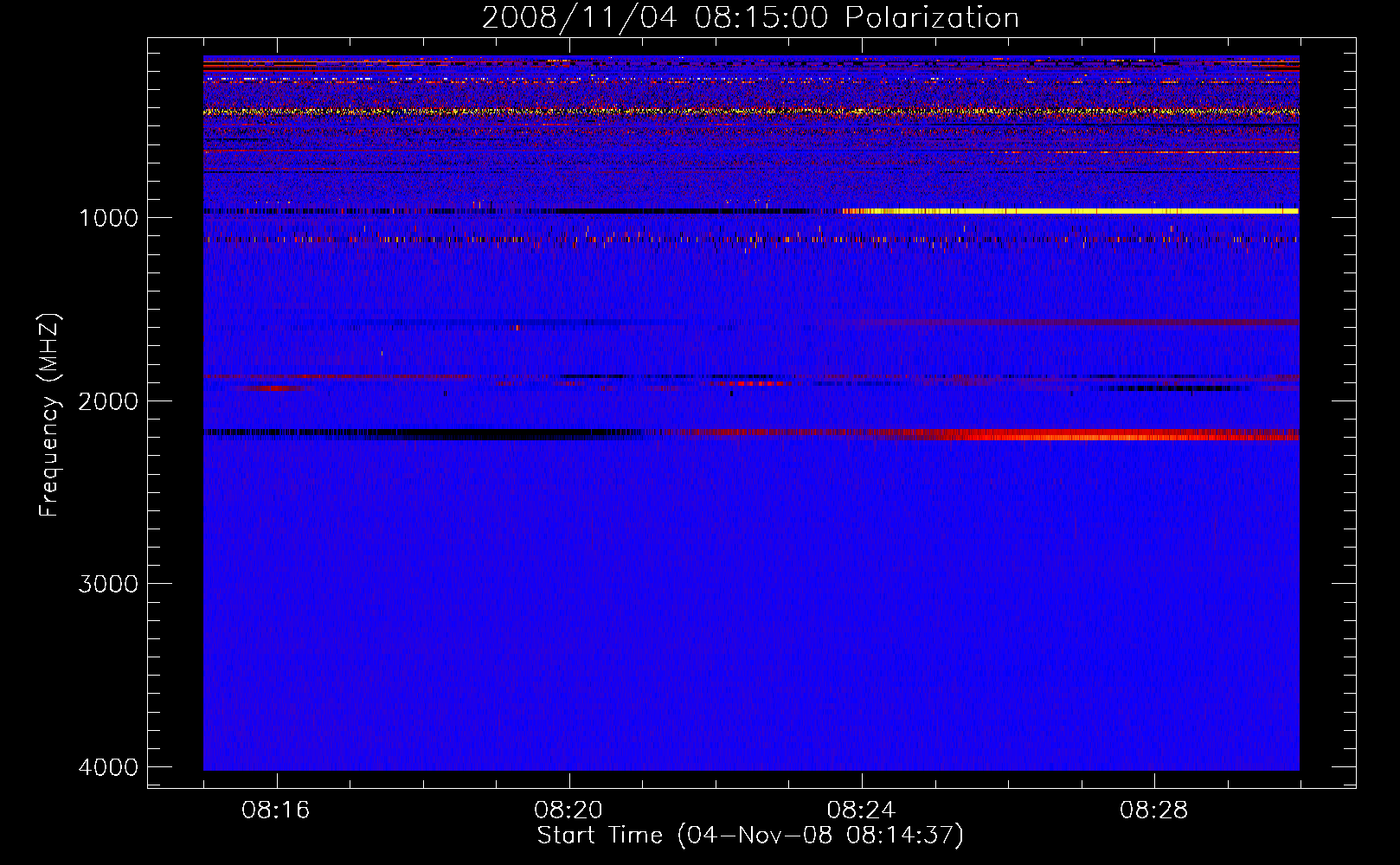Click the '08:16' time tick label
The width and height of the screenshot is (1400, 865).
[x=276, y=811]
